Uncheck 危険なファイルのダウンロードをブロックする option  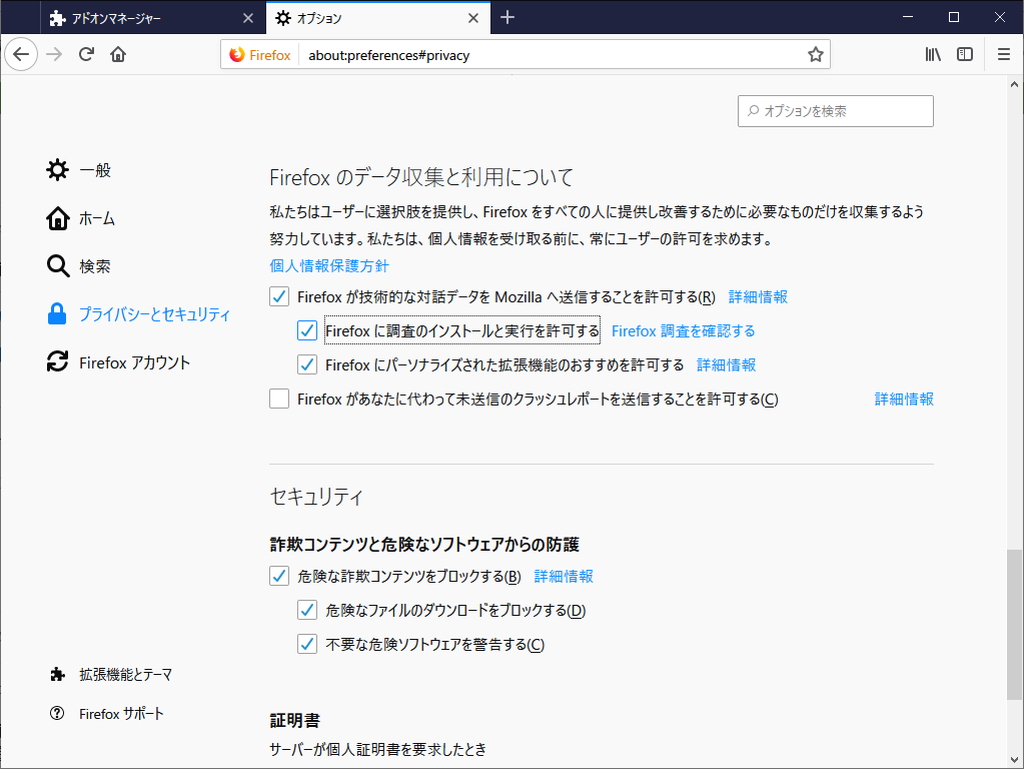coord(307,610)
